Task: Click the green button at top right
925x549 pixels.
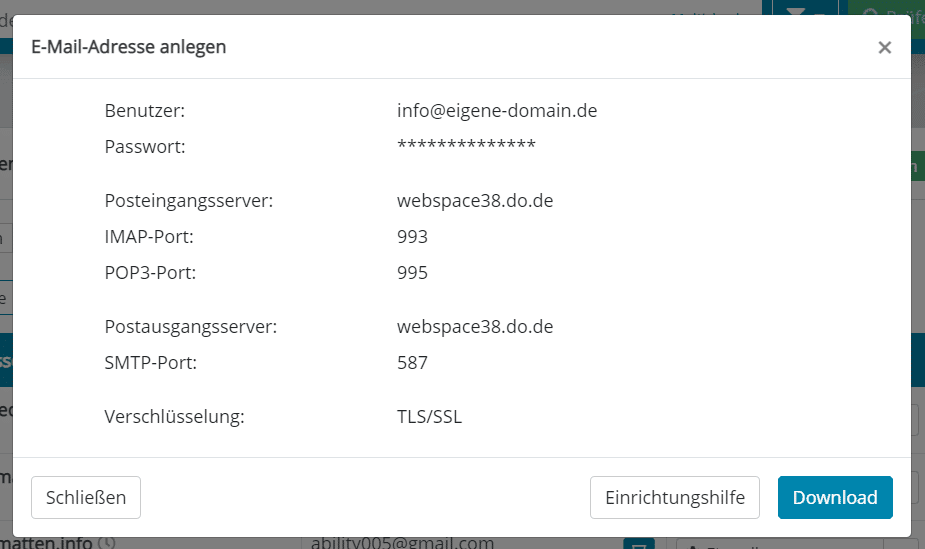Action: point(886,8)
